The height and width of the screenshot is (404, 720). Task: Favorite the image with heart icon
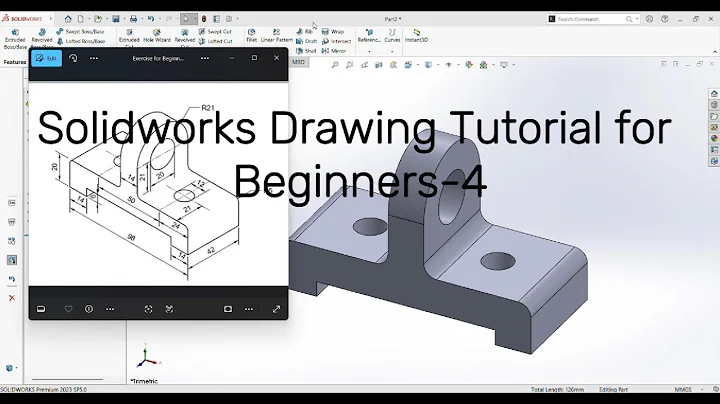68,309
